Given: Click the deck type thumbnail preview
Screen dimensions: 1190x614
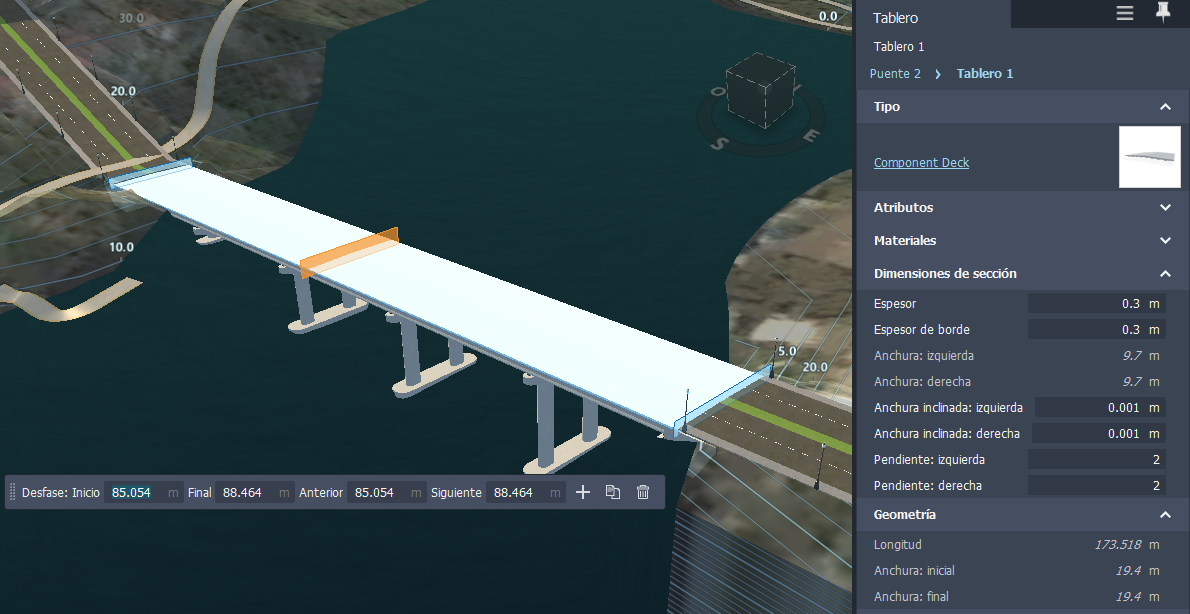Looking at the screenshot, I should [1150, 157].
